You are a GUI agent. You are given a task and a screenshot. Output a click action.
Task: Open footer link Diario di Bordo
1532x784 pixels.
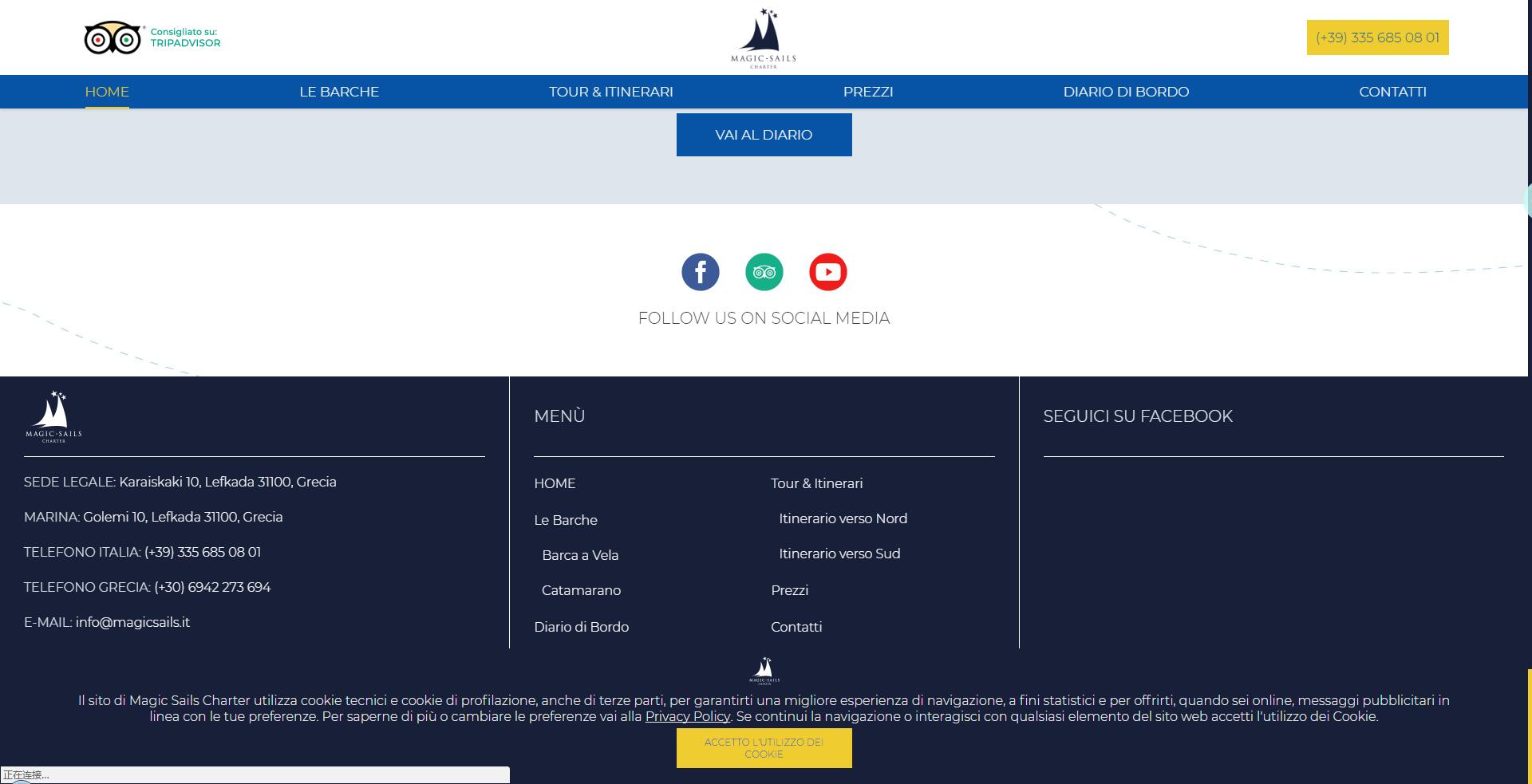click(582, 627)
